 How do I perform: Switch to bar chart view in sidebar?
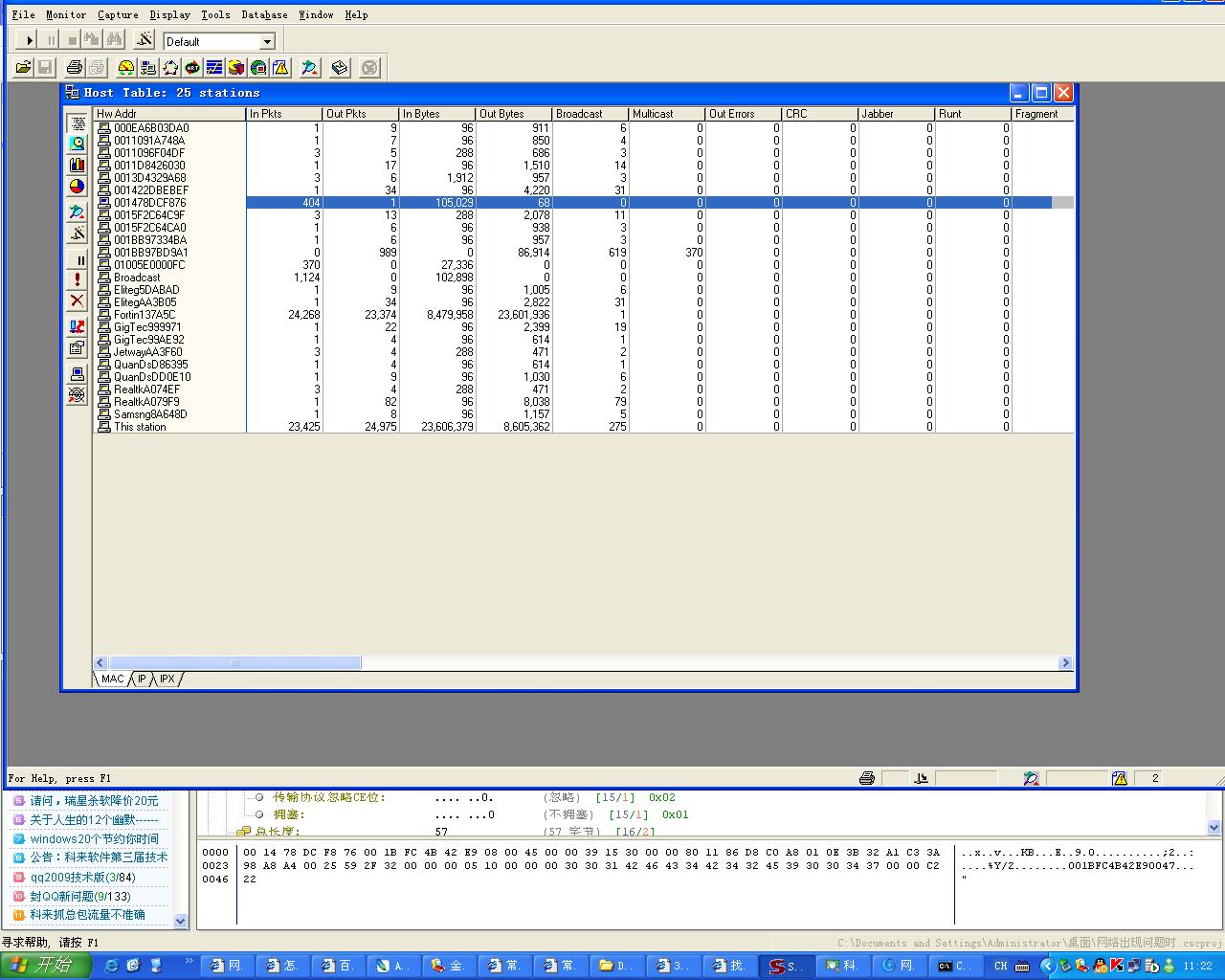click(78, 165)
